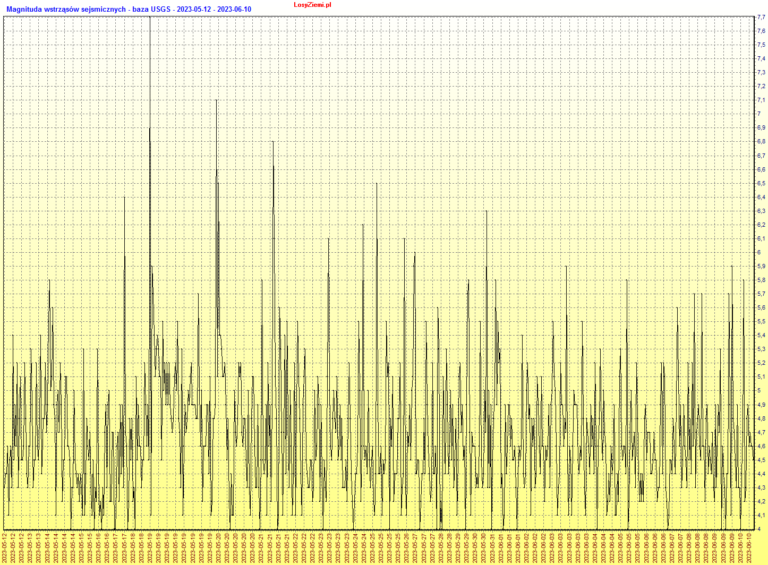Select the 5,6 magnitude axis label

click(x=761, y=308)
